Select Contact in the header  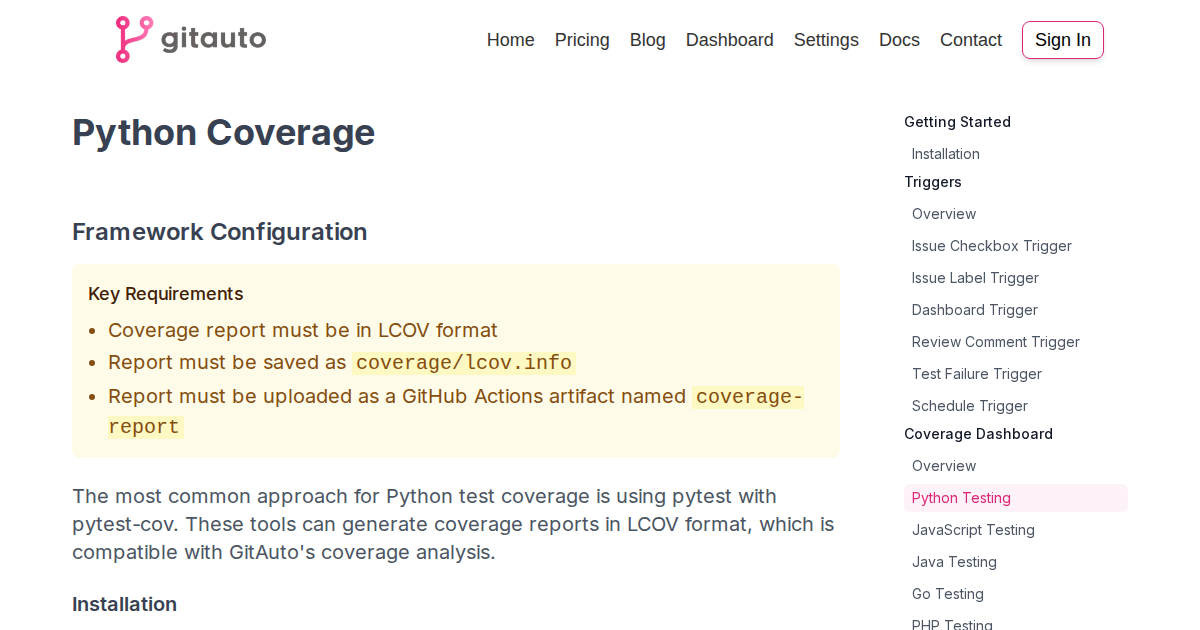[970, 40]
